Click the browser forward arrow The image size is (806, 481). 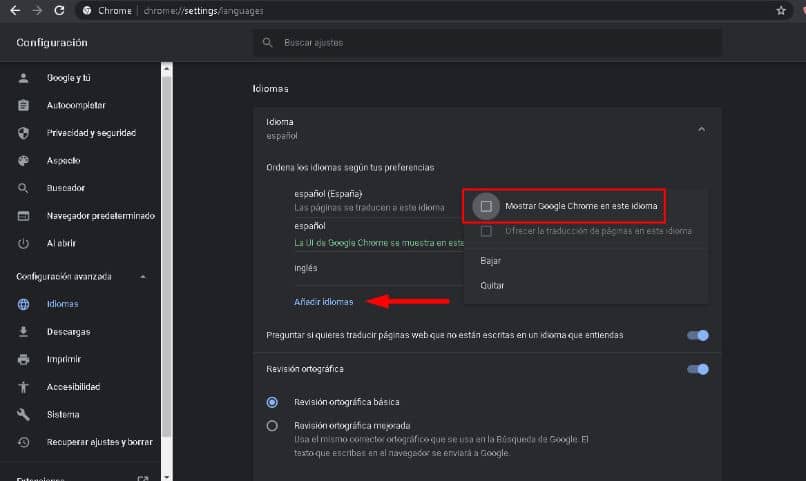pyautogui.click(x=37, y=10)
